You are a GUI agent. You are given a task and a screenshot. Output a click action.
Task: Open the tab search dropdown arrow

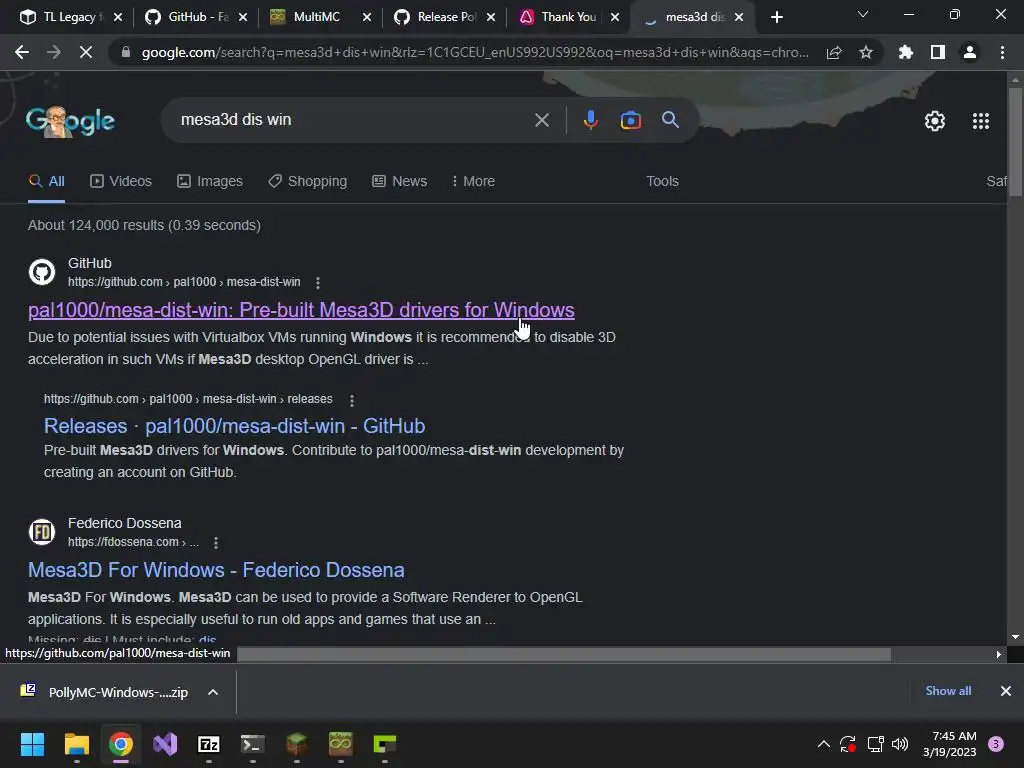click(x=863, y=14)
